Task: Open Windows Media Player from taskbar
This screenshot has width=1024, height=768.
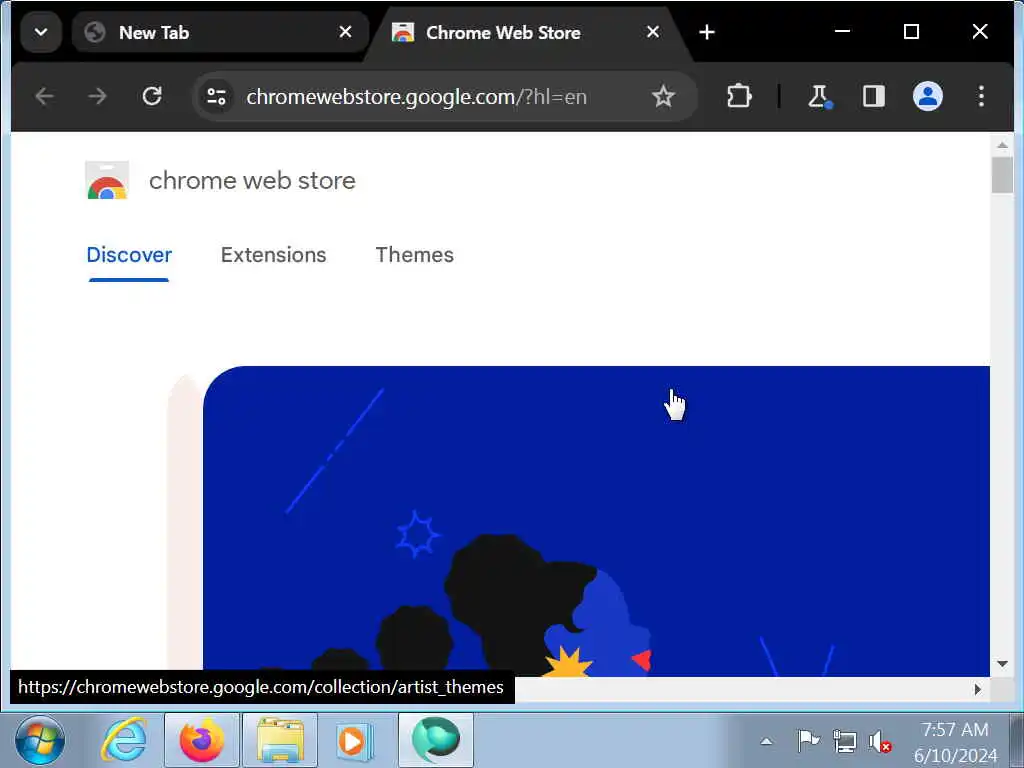Action: point(356,740)
